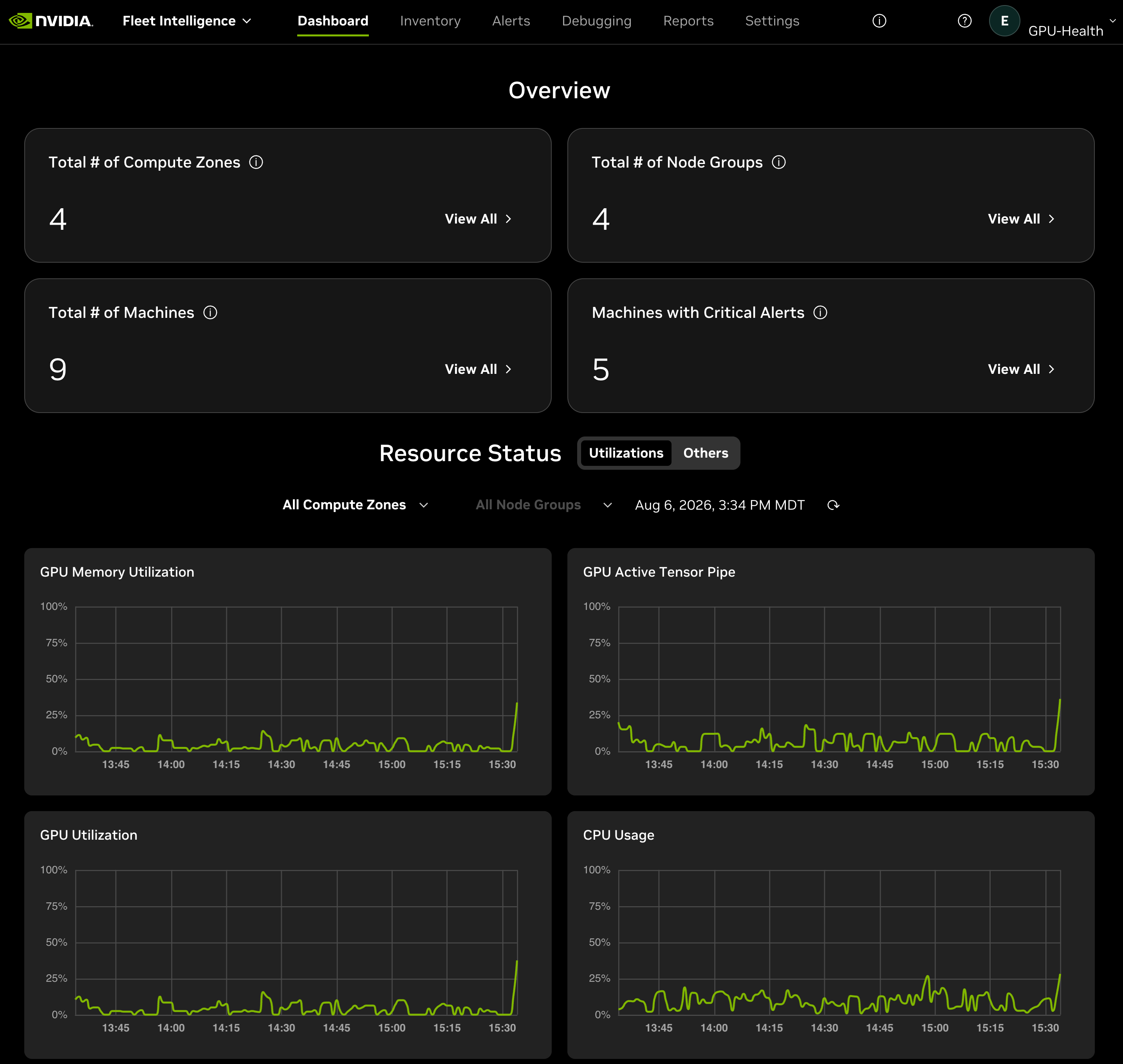Navigate to the Reports tab
Screen dimensions: 1123x1064
pyautogui.click(x=688, y=21)
